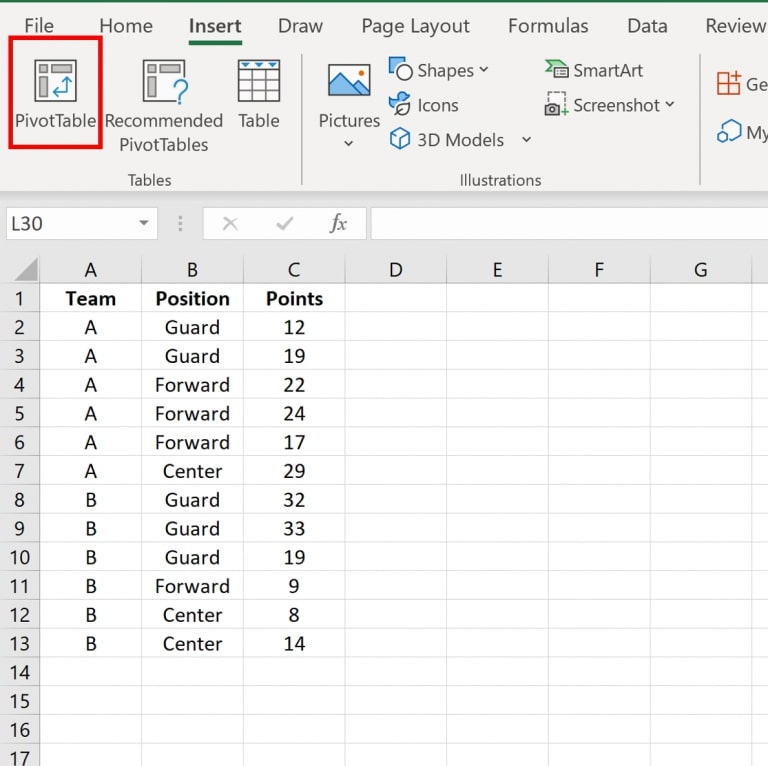Insert a Table from ribbon
This screenshot has height=766, width=768.
point(259,95)
